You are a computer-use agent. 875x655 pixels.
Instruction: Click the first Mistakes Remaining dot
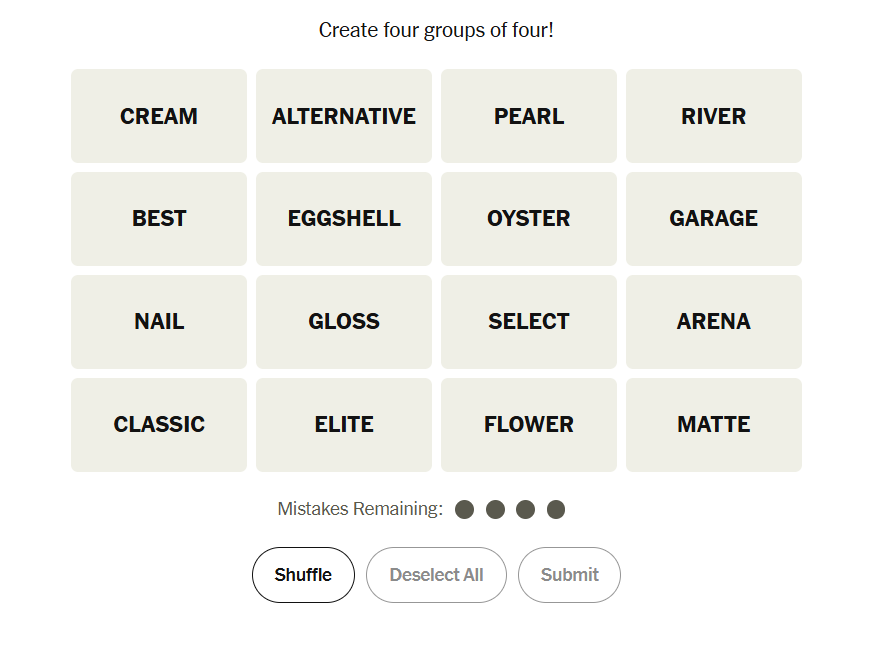(464, 510)
